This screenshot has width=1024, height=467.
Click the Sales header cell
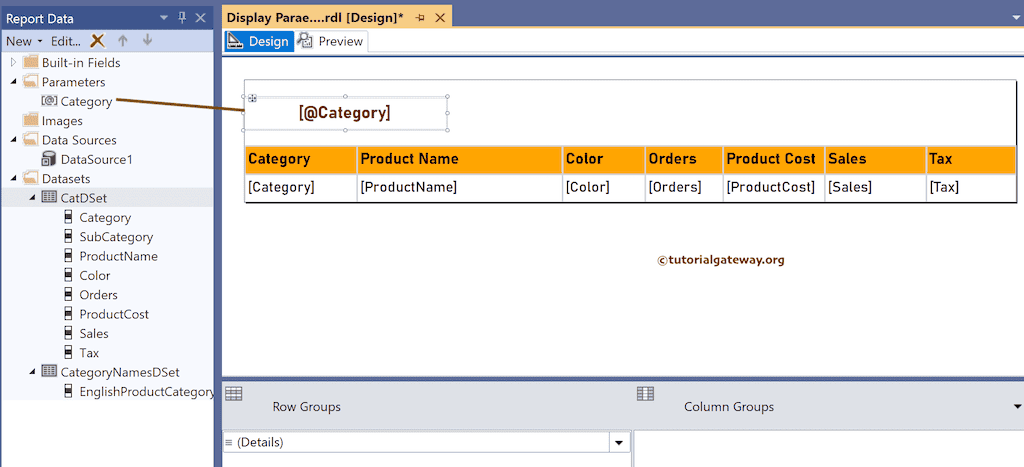pyautogui.click(x=876, y=159)
